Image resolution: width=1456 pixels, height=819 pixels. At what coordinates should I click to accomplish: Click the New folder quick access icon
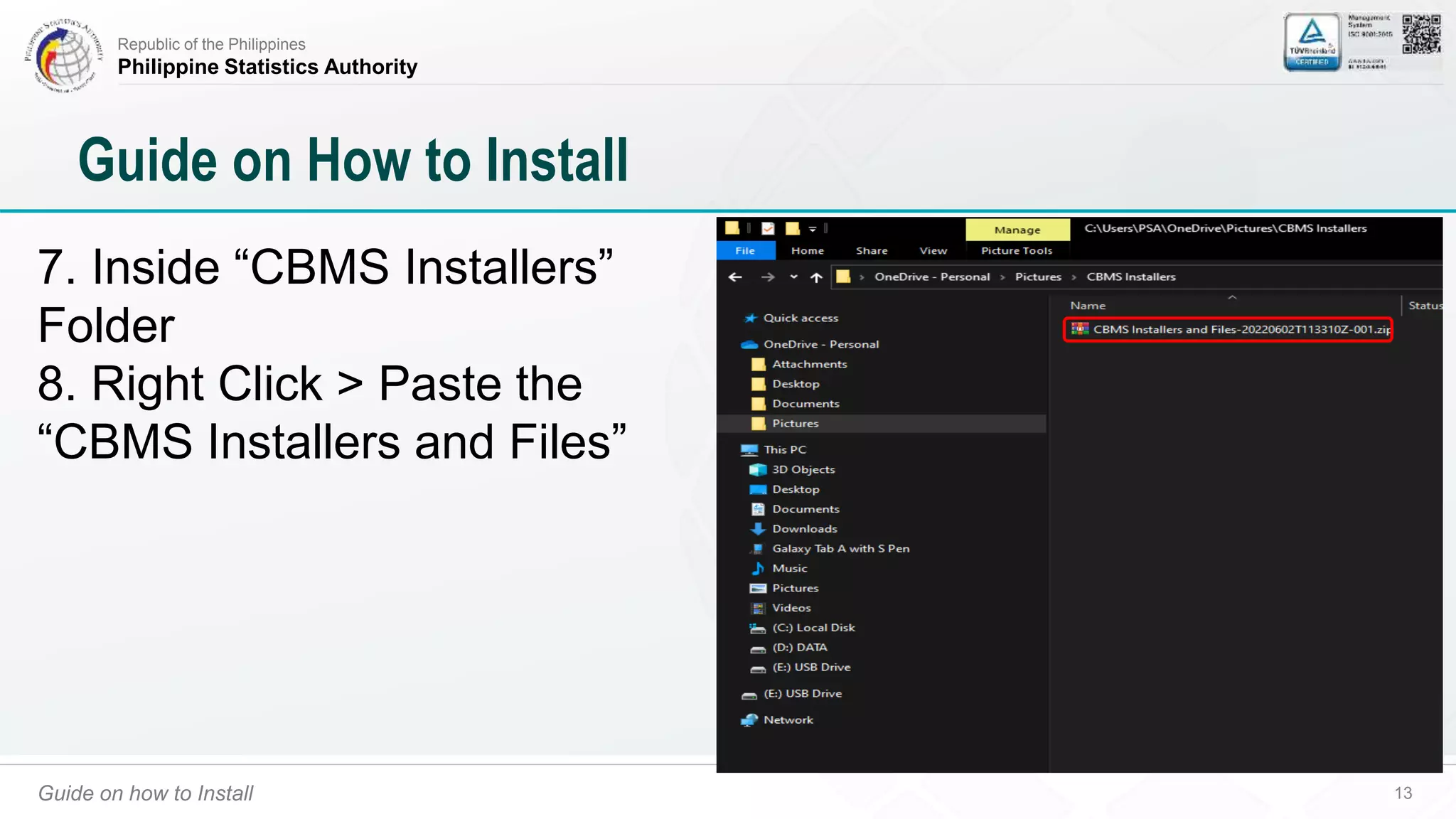(x=793, y=228)
